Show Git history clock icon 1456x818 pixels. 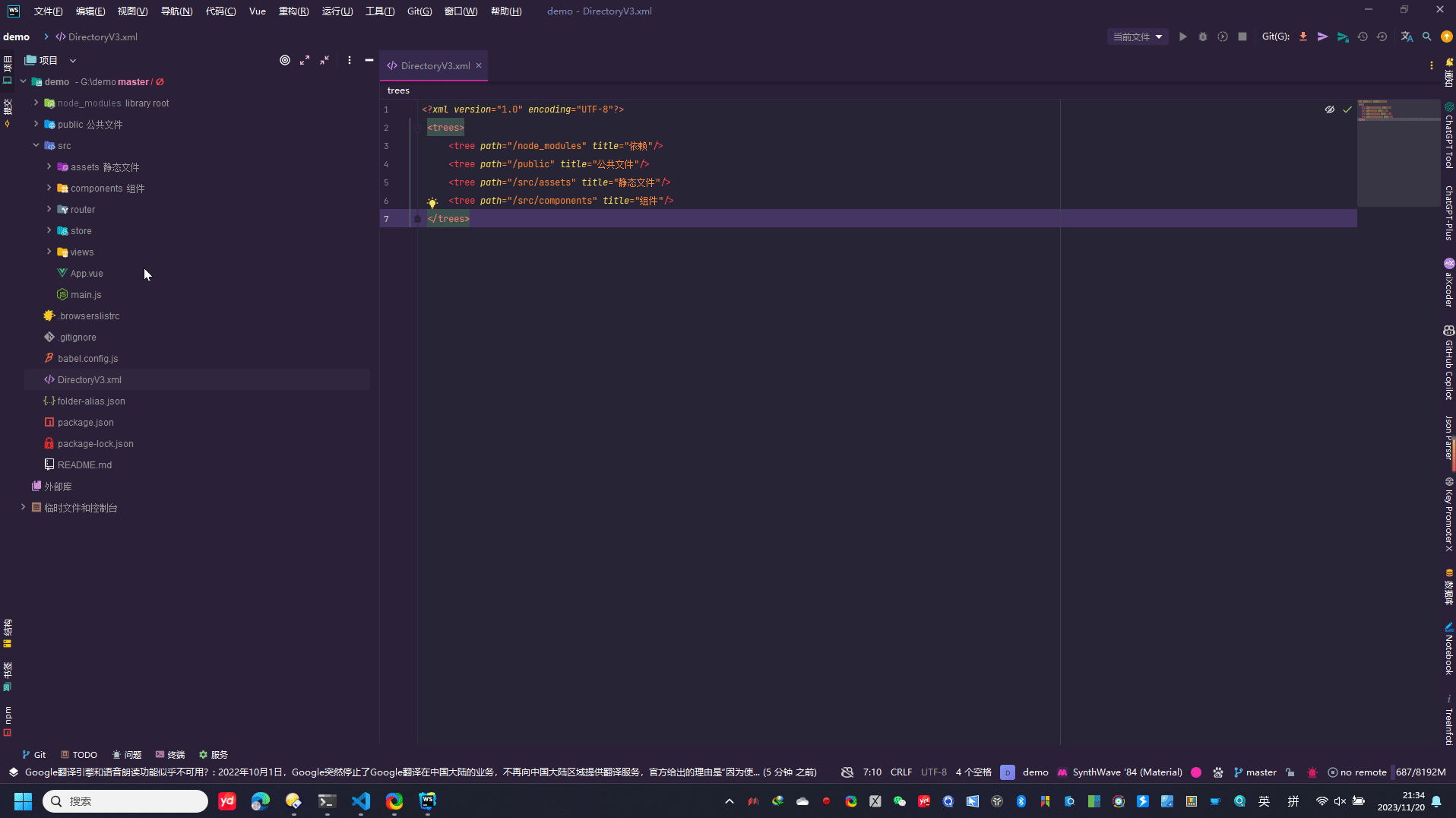point(1363,36)
